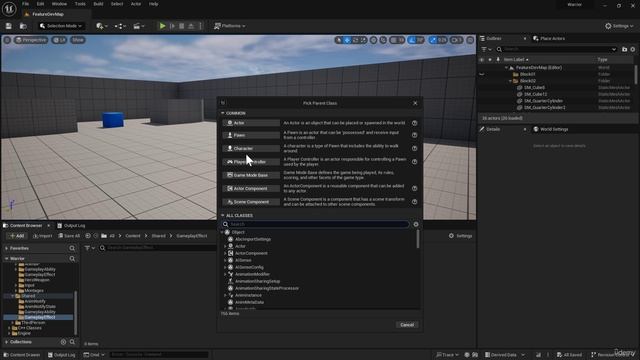Click the Add button in Content Browser
Image resolution: width=640 pixels, height=360 pixels.
17,236
